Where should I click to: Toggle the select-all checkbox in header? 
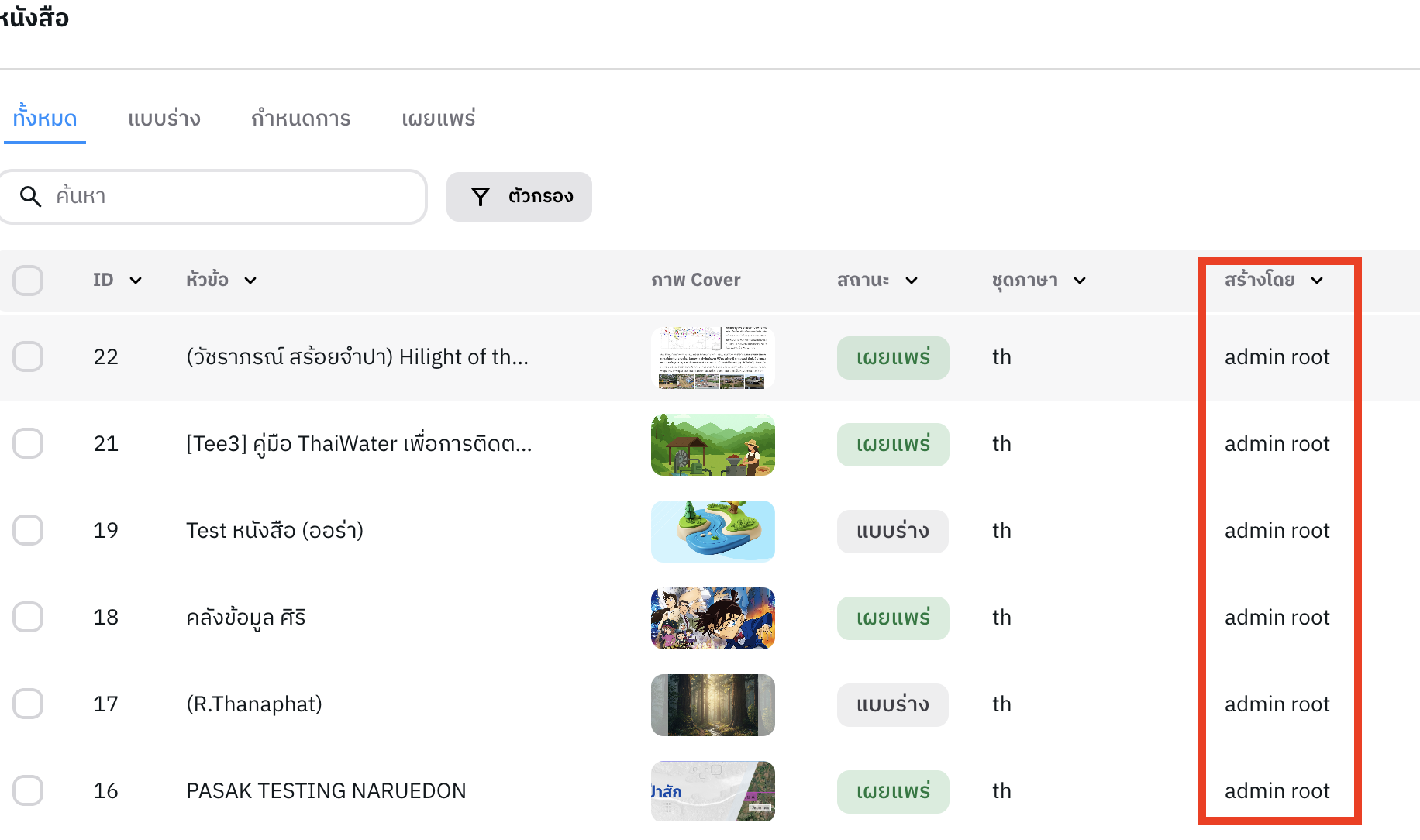coord(28,281)
